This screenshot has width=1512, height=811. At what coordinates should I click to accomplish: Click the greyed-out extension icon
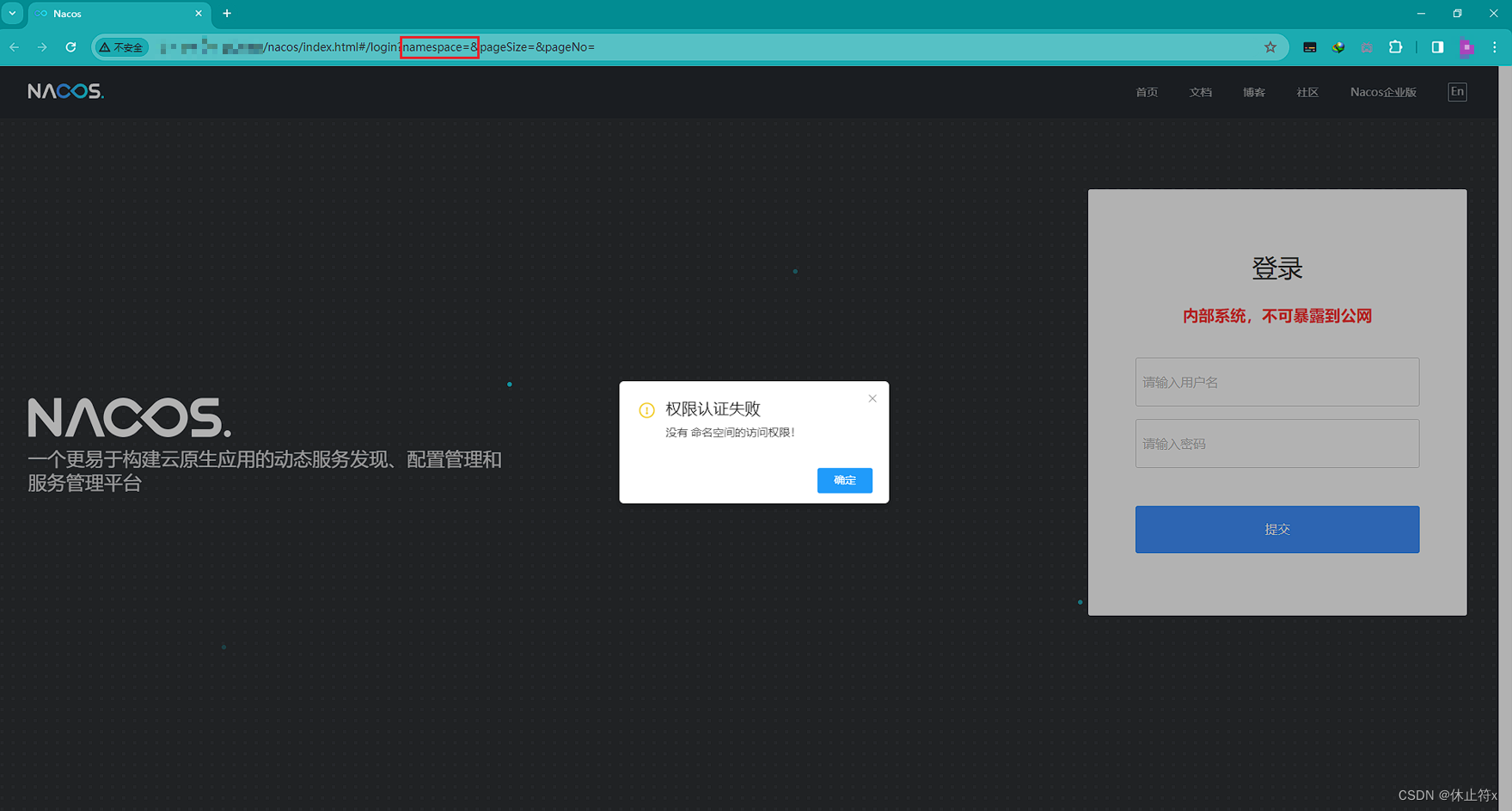[x=1367, y=47]
